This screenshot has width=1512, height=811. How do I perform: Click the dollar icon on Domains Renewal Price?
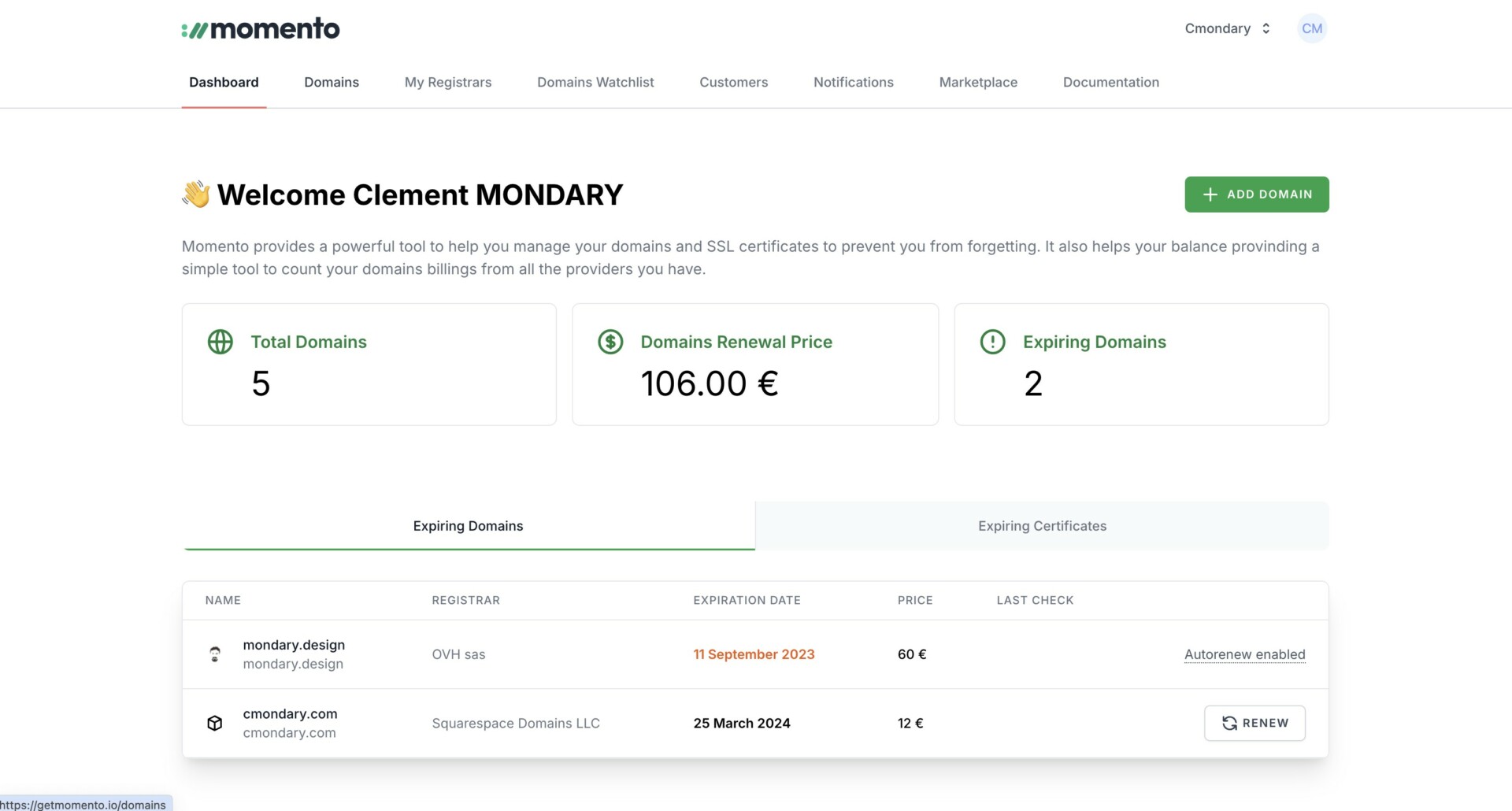[610, 342]
